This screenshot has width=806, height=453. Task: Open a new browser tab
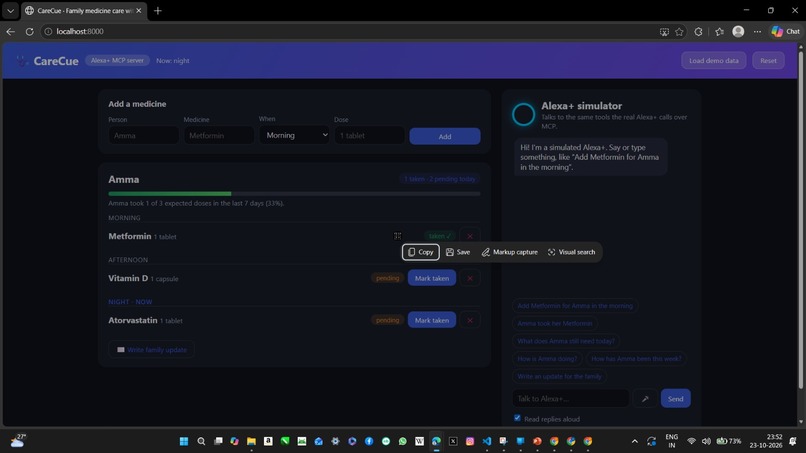(x=158, y=10)
